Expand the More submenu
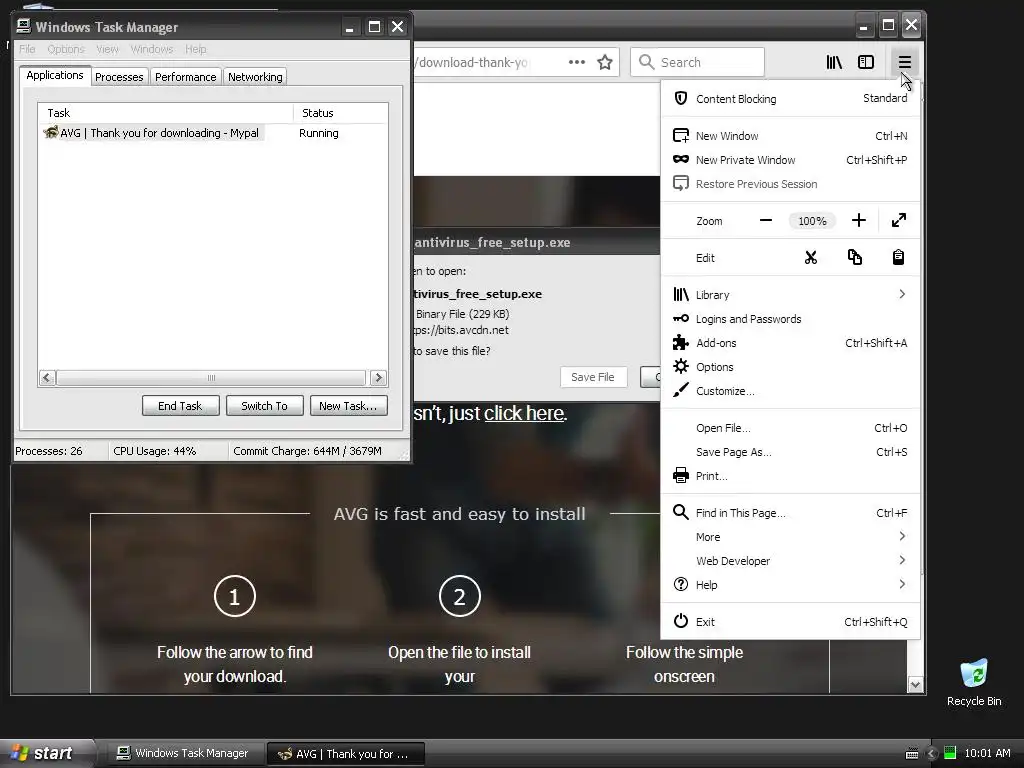 [790, 537]
